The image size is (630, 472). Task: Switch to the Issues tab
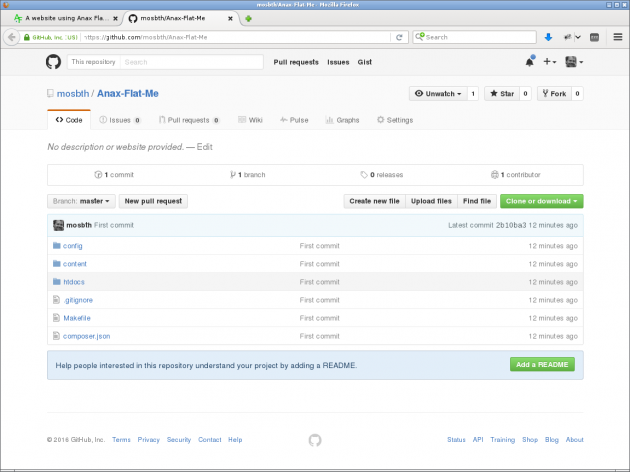[120, 120]
